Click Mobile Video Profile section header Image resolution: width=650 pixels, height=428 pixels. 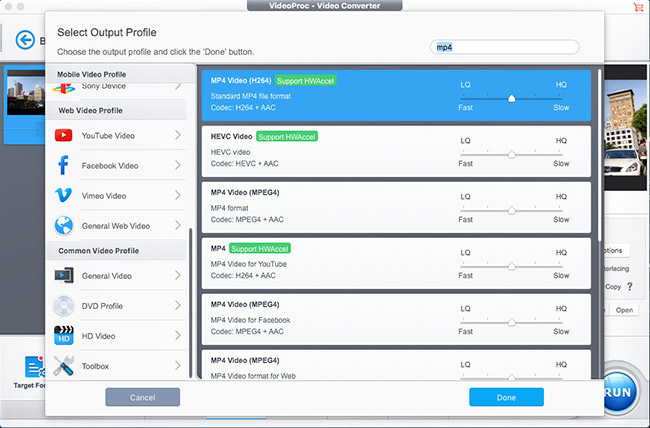92,74
